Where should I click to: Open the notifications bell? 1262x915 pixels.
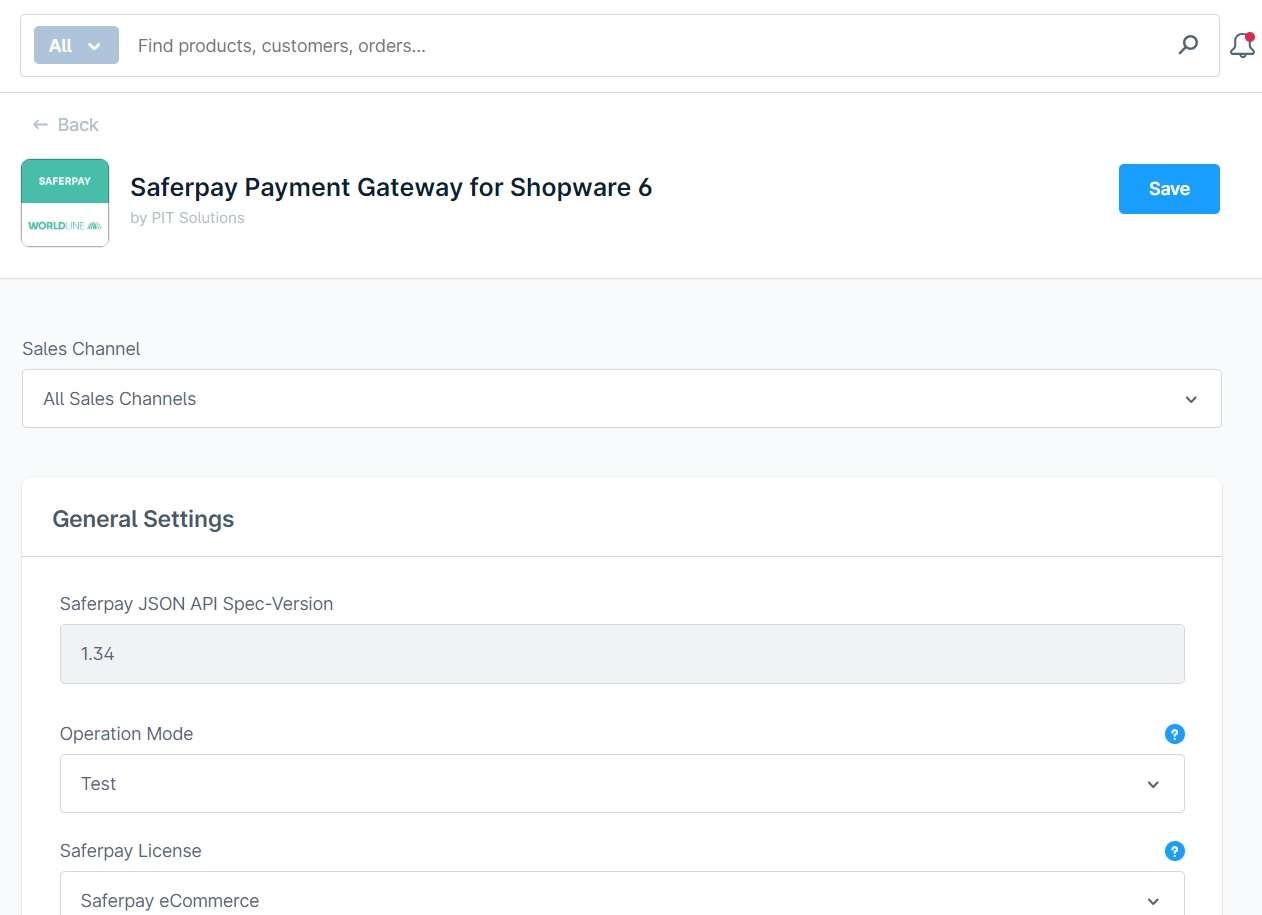(x=1242, y=45)
